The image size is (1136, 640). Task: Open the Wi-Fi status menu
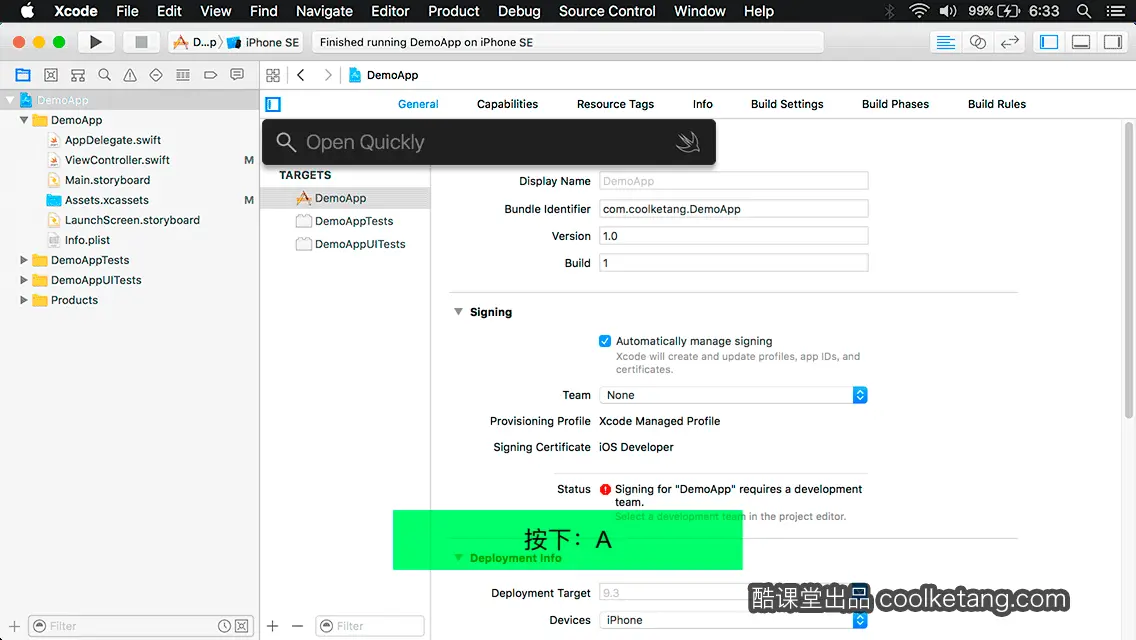[919, 11]
